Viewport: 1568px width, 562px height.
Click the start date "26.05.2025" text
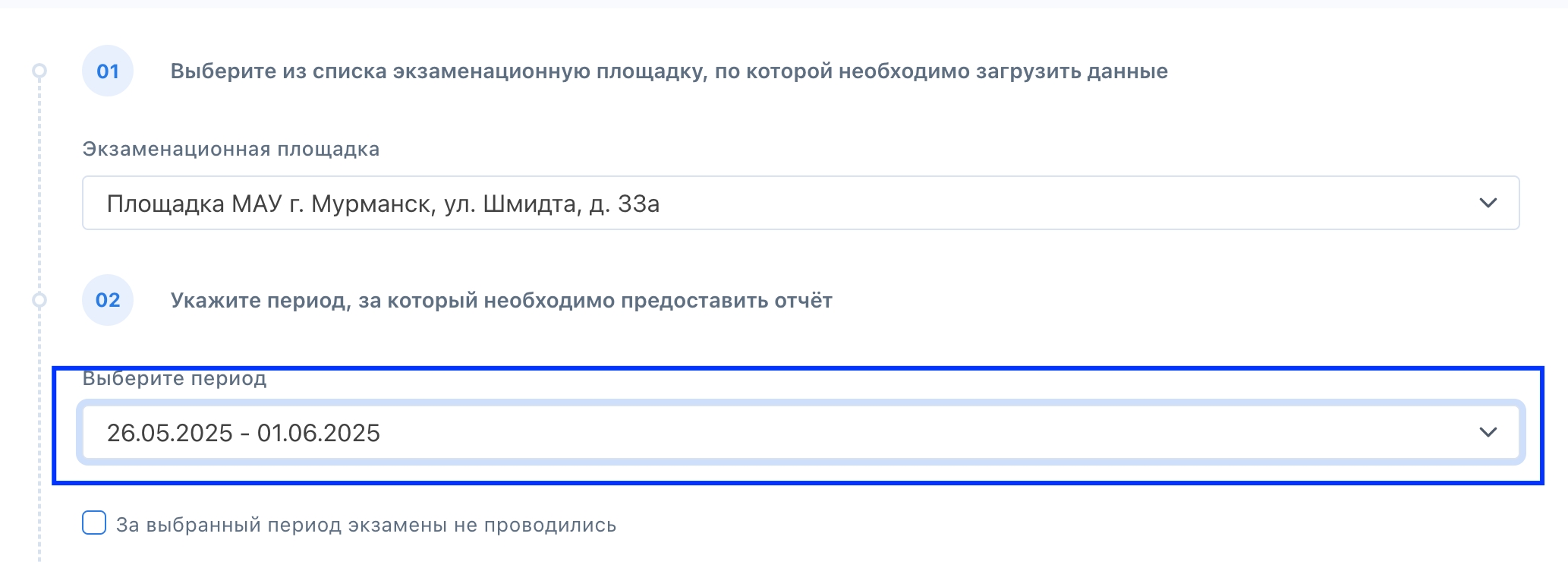point(170,433)
